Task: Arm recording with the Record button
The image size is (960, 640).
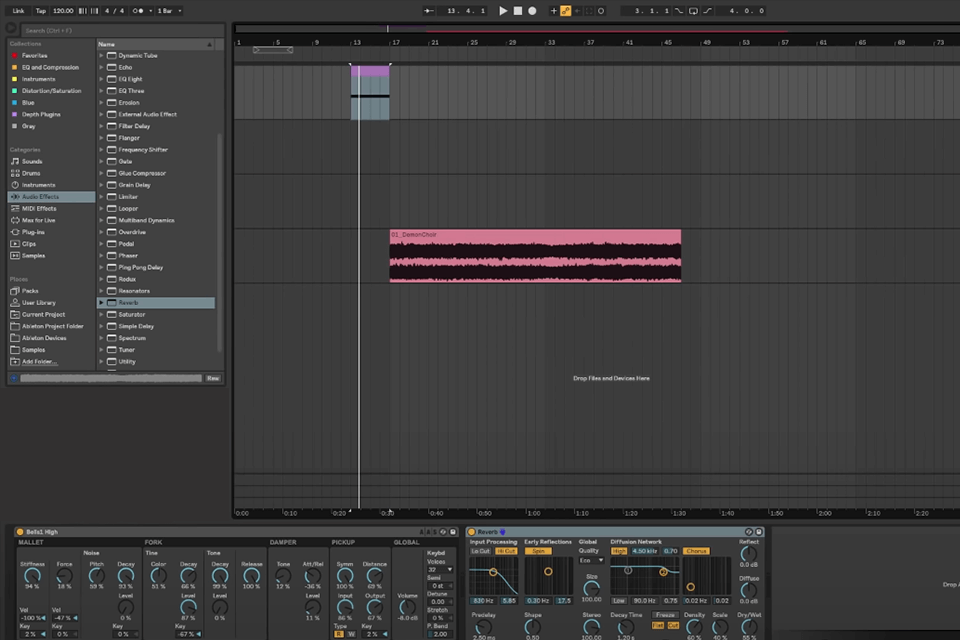Action: point(531,11)
